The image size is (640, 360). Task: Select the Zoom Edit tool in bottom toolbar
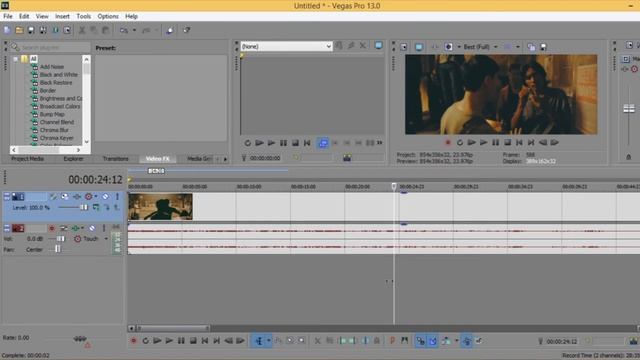(x=301, y=341)
